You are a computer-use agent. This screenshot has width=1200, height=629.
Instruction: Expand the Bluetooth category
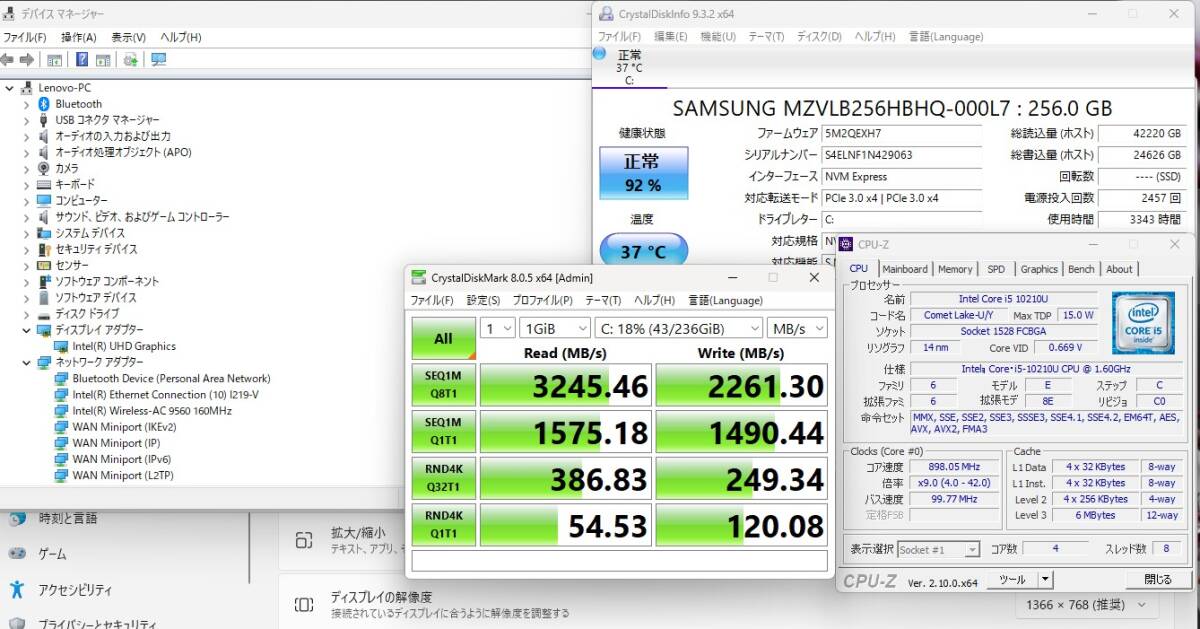click(26, 104)
